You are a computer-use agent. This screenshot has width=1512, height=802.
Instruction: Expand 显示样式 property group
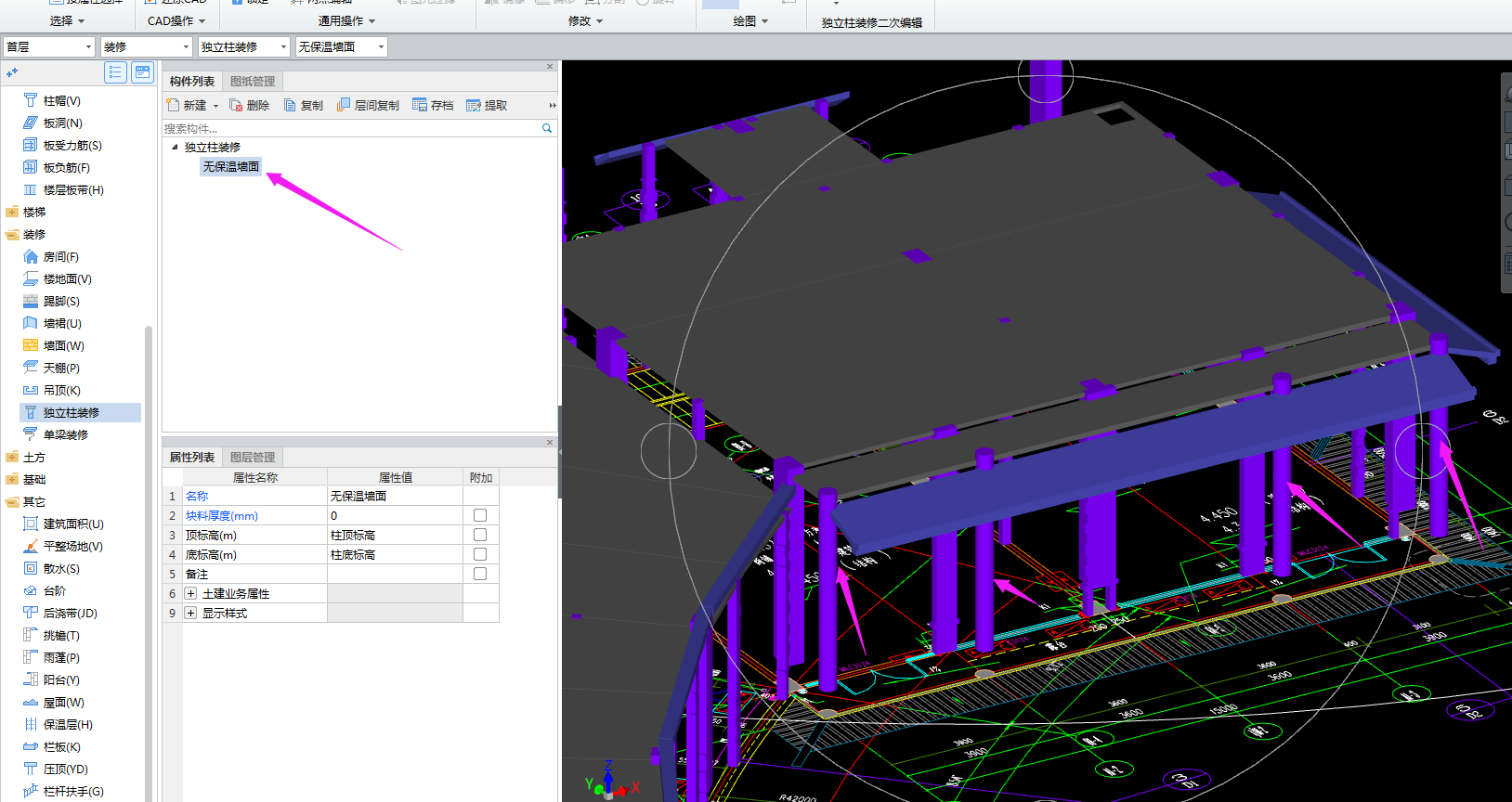pos(190,613)
